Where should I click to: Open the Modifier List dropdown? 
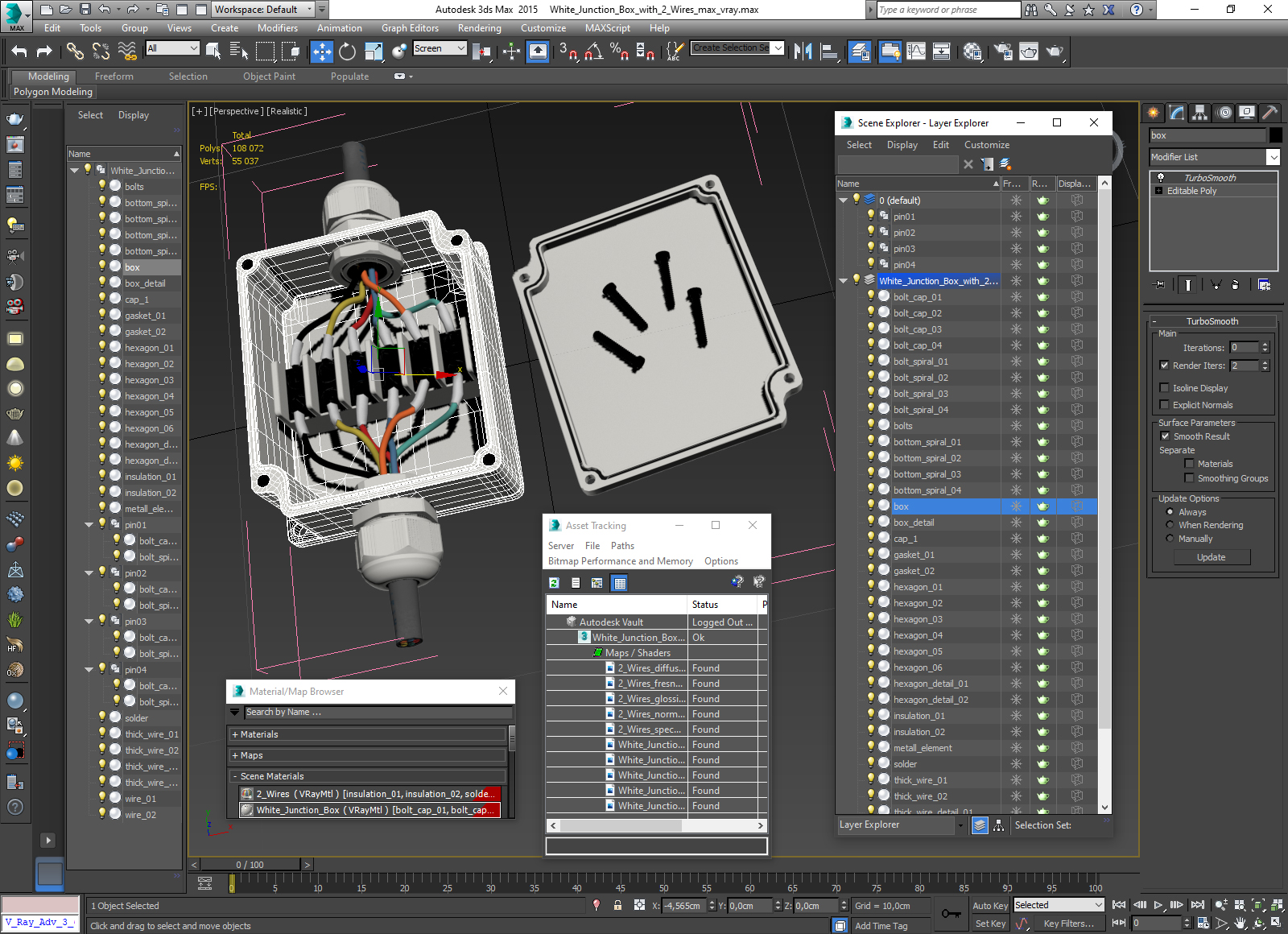click(1215, 157)
